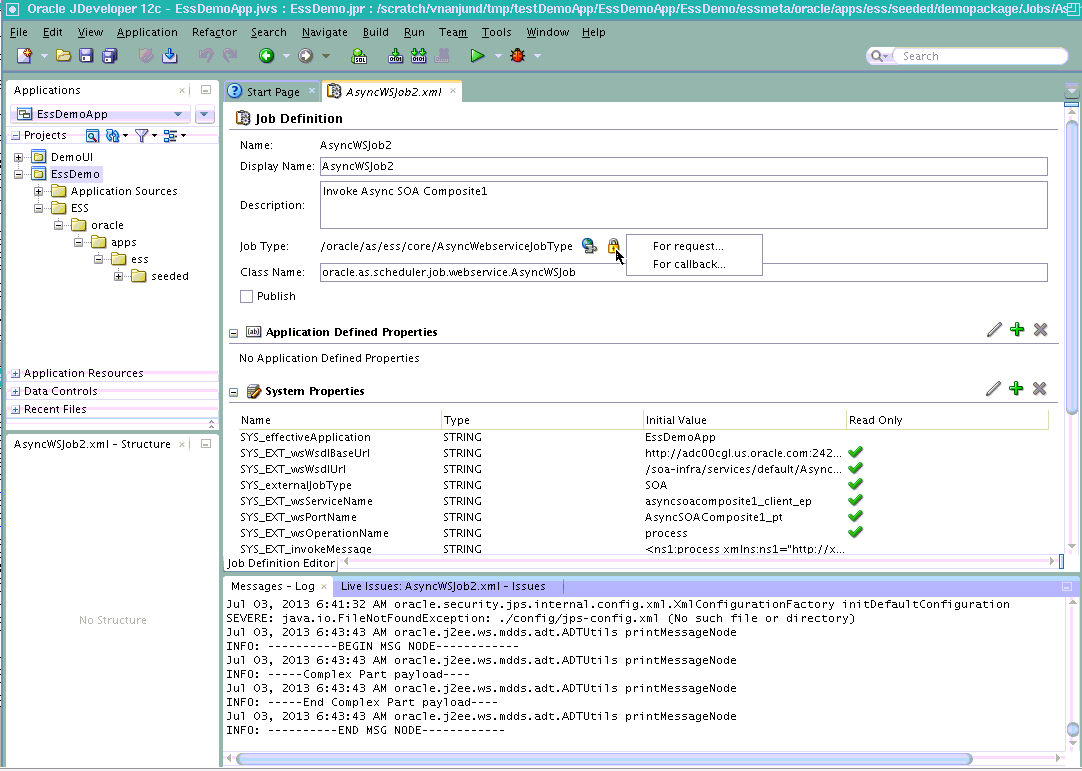
Task: Navigate back with green arrow icon
Action: tap(266, 56)
